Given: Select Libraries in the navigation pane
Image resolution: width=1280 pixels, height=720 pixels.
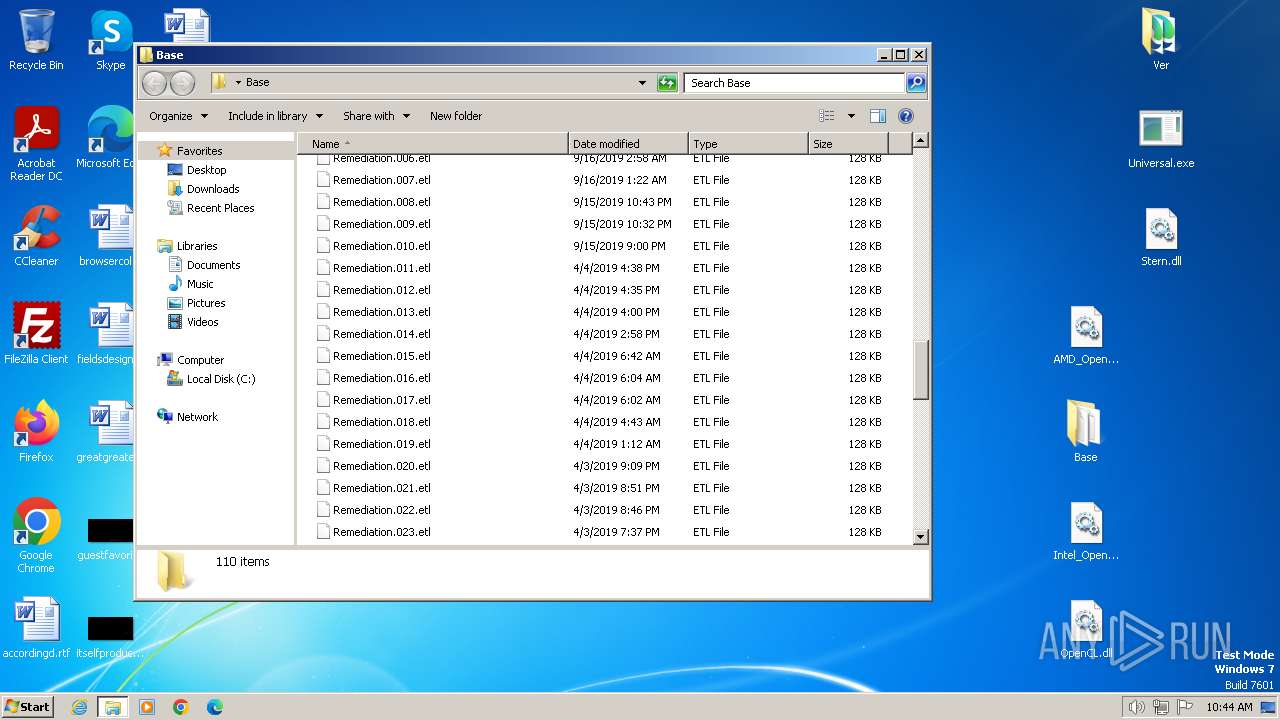Looking at the screenshot, I should pyautogui.click(x=197, y=246).
